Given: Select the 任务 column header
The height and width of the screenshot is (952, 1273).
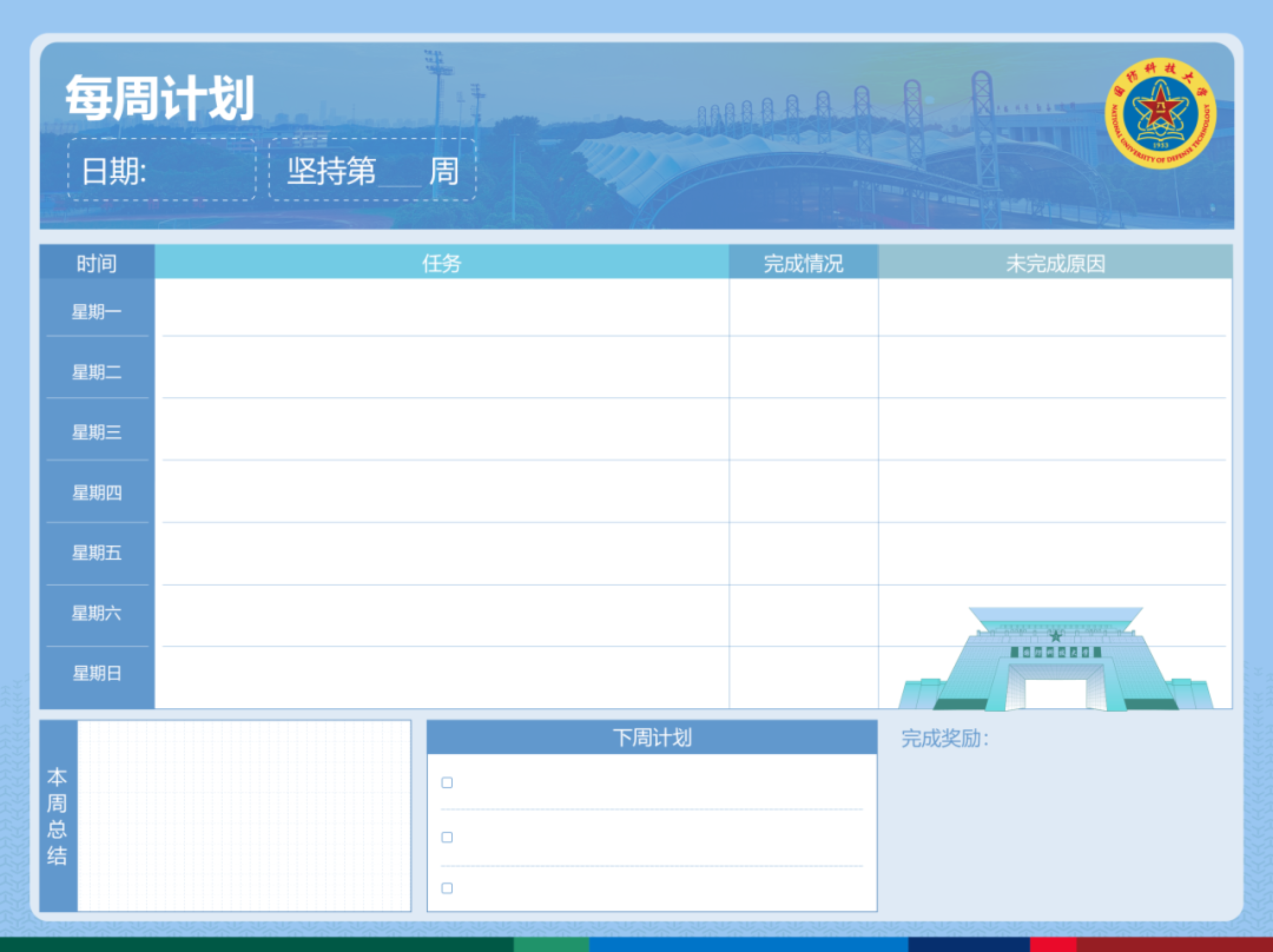Looking at the screenshot, I should tap(441, 263).
